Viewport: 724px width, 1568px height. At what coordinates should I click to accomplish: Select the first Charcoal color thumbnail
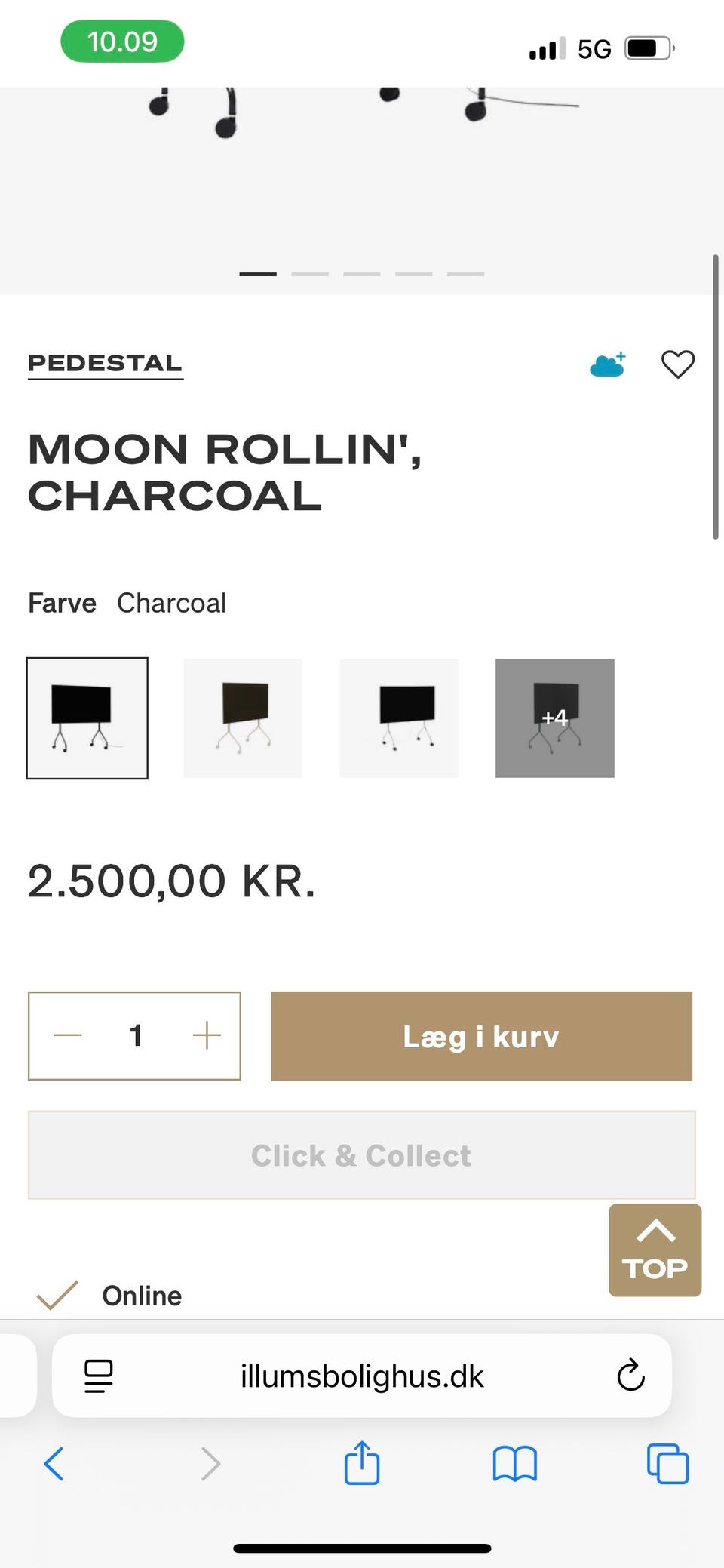(x=87, y=718)
